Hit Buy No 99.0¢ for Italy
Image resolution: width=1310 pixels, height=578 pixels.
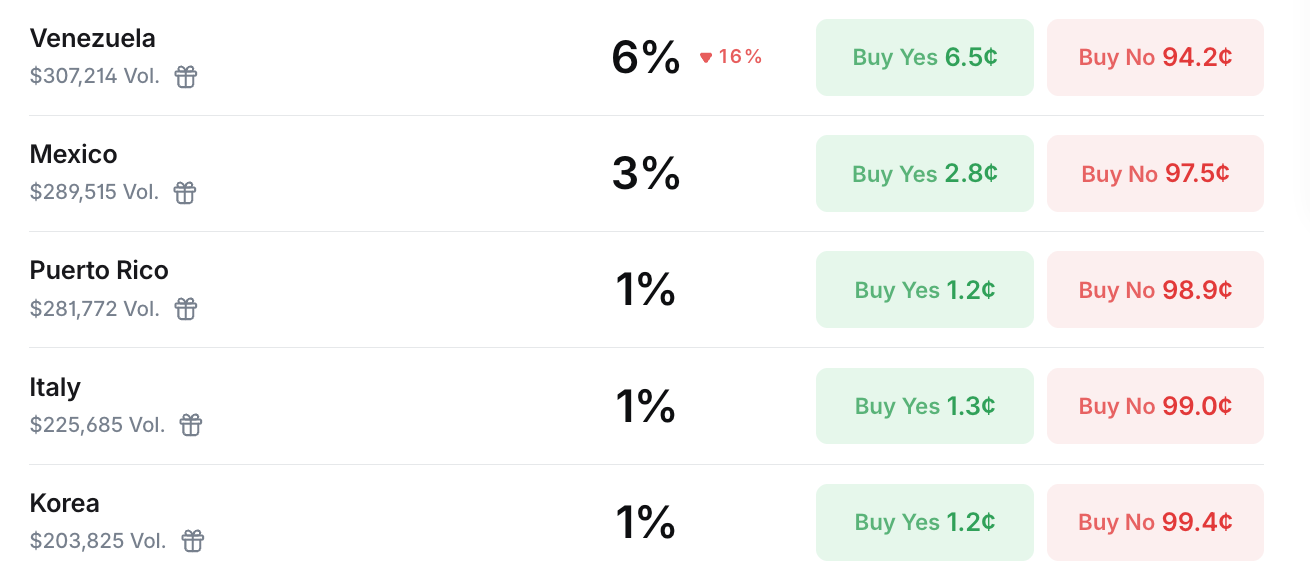(x=1155, y=406)
